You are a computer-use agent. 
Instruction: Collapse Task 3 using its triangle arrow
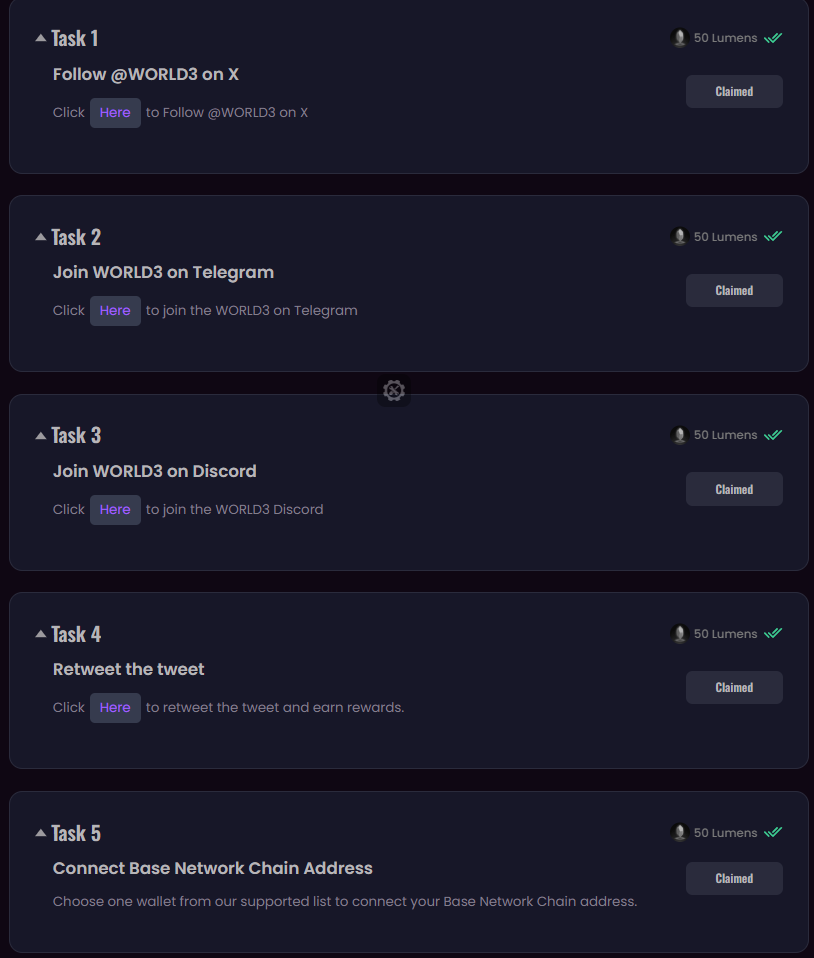(x=40, y=435)
